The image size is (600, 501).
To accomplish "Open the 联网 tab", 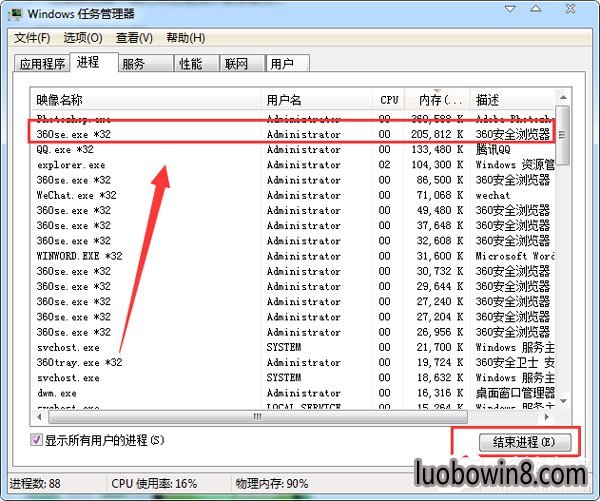I will pyautogui.click(x=236, y=64).
